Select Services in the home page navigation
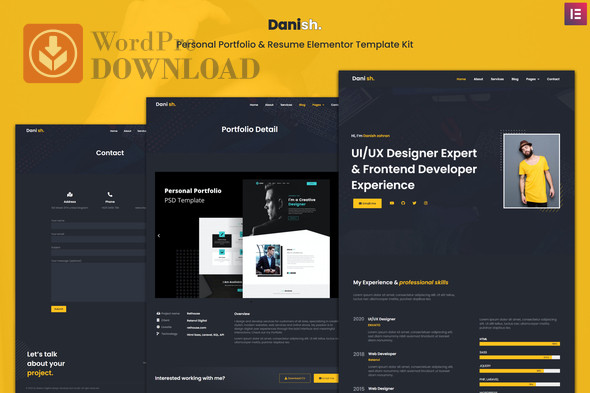 tap(497, 79)
